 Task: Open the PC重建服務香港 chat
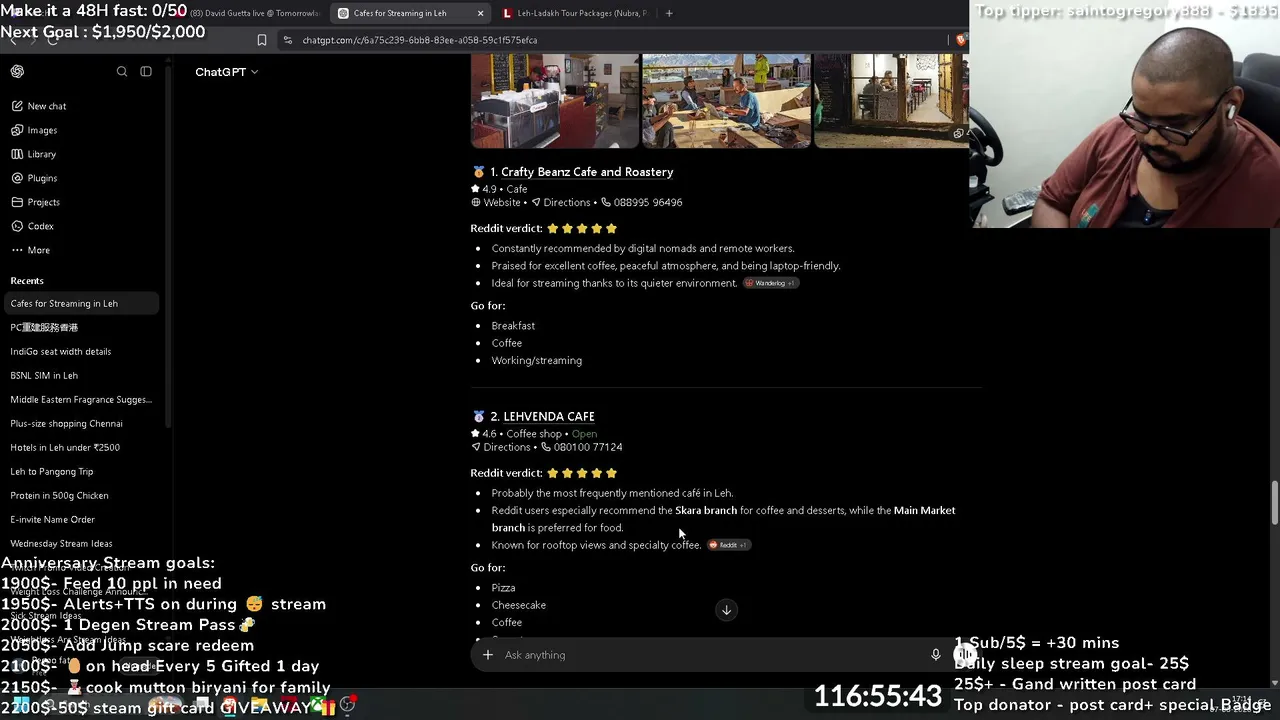click(44, 327)
